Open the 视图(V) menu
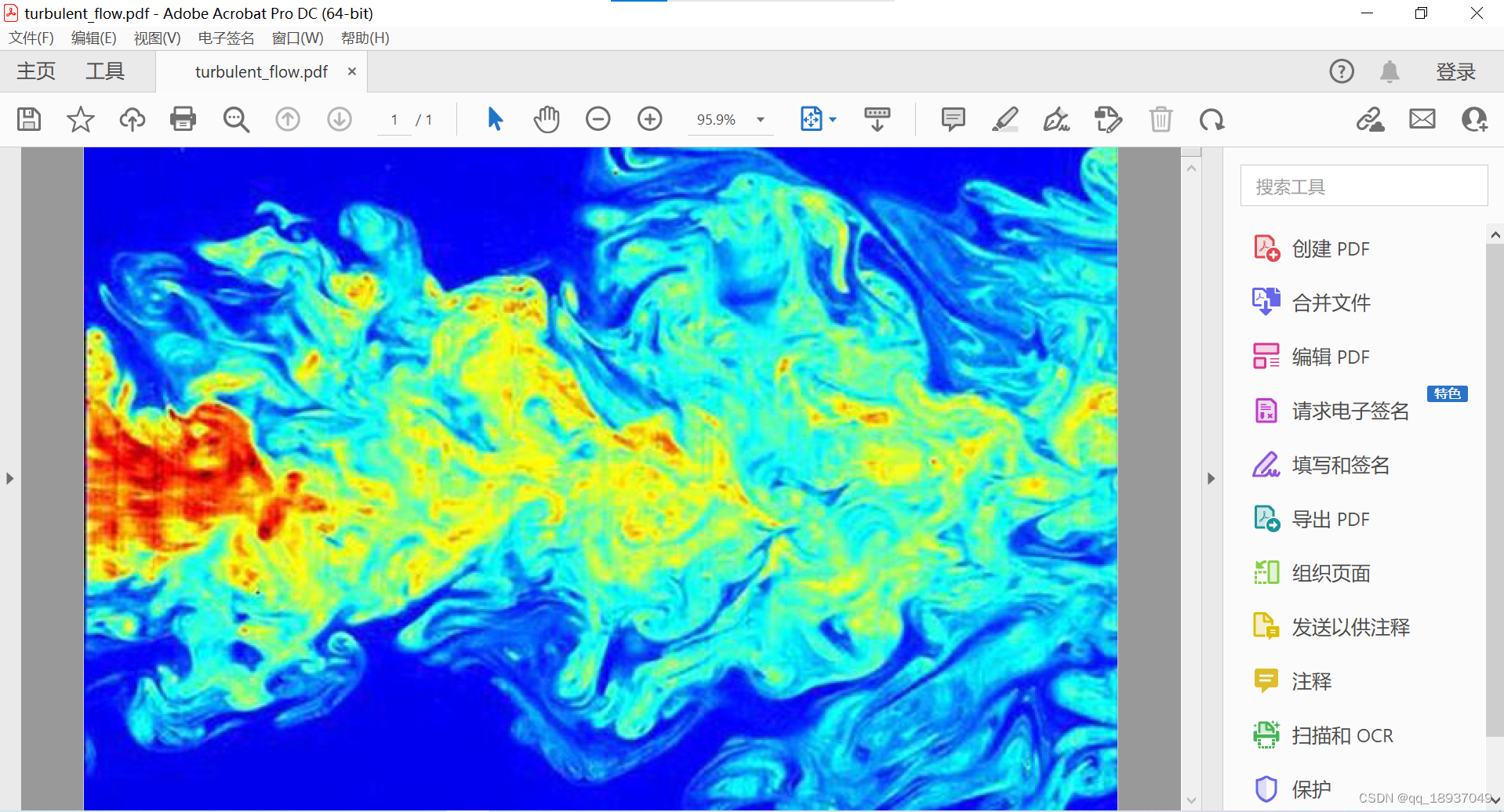This screenshot has width=1504, height=812. coord(157,38)
